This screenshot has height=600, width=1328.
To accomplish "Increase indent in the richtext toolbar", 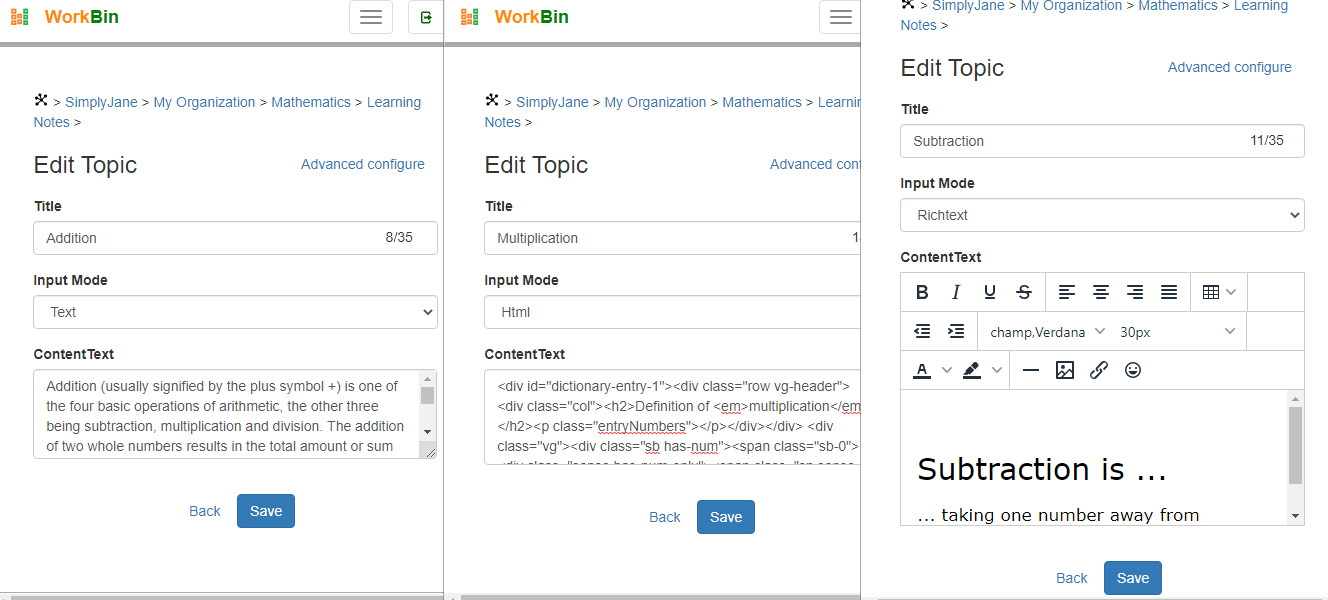I will click(x=956, y=331).
